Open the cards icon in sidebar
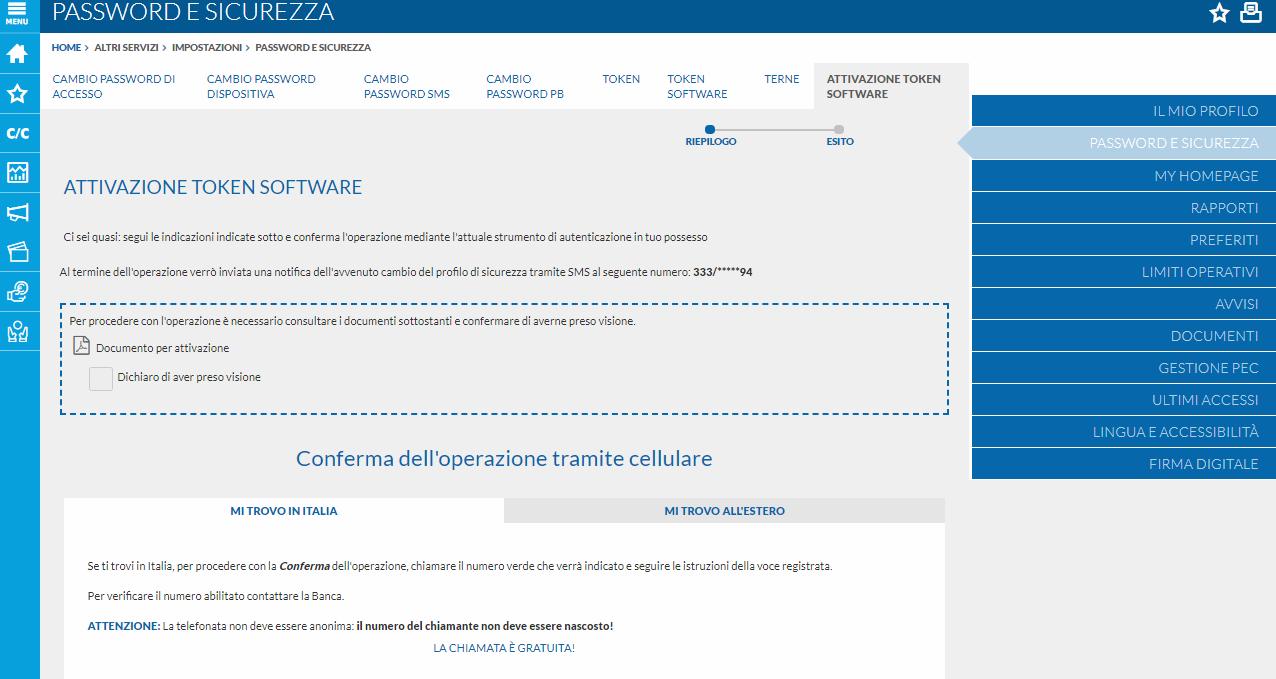The width and height of the screenshot is (1276, 679). coord(18,251)
